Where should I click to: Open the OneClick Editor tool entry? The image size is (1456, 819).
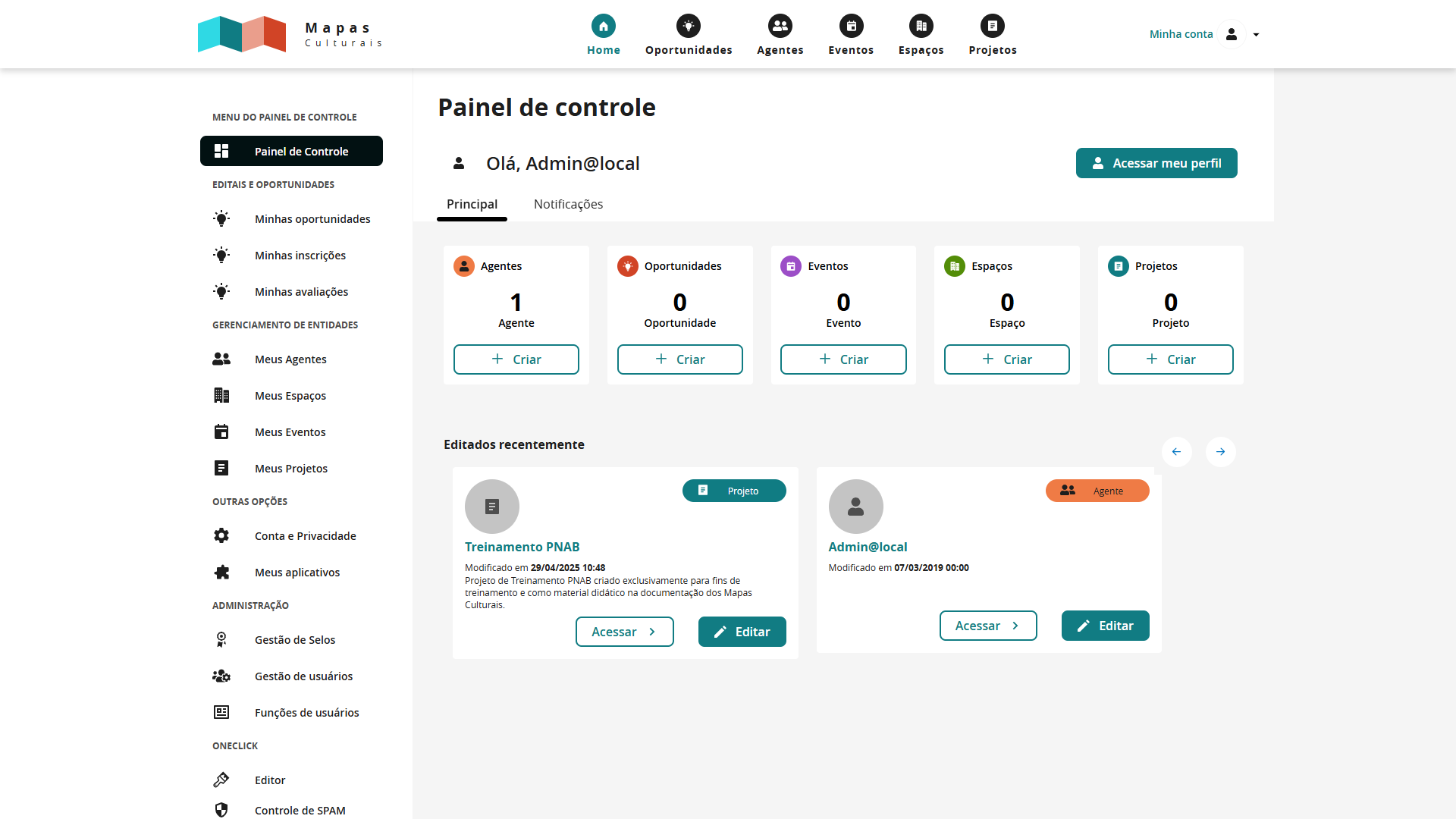click(x=269, y=780)
